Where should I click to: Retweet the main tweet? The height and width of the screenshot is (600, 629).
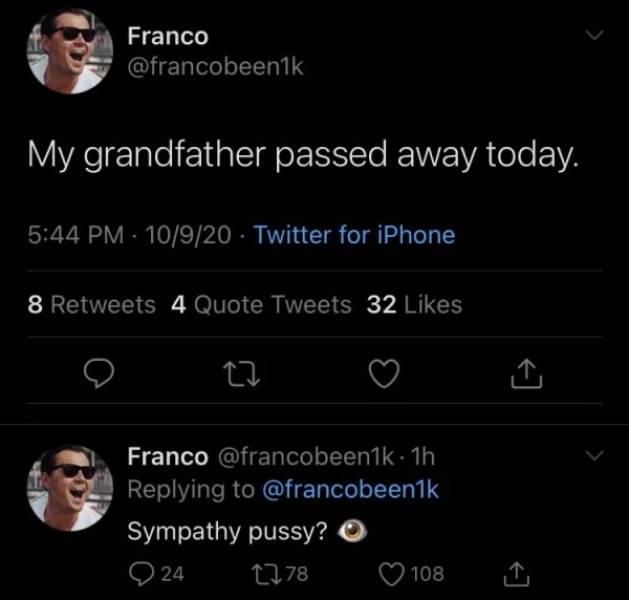239,373
